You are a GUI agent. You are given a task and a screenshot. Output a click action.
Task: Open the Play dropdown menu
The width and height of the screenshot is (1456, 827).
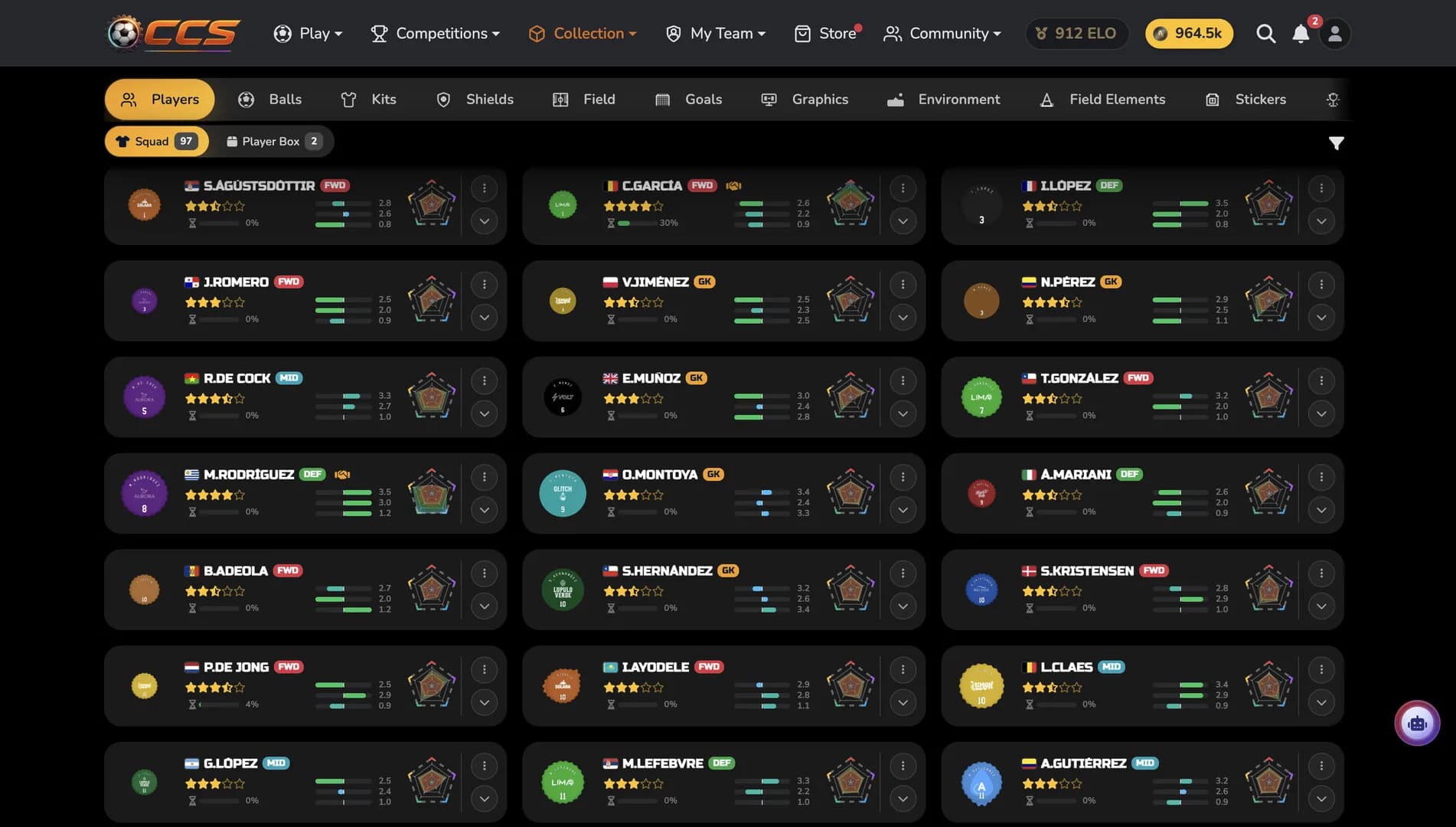tap(309, 34)
